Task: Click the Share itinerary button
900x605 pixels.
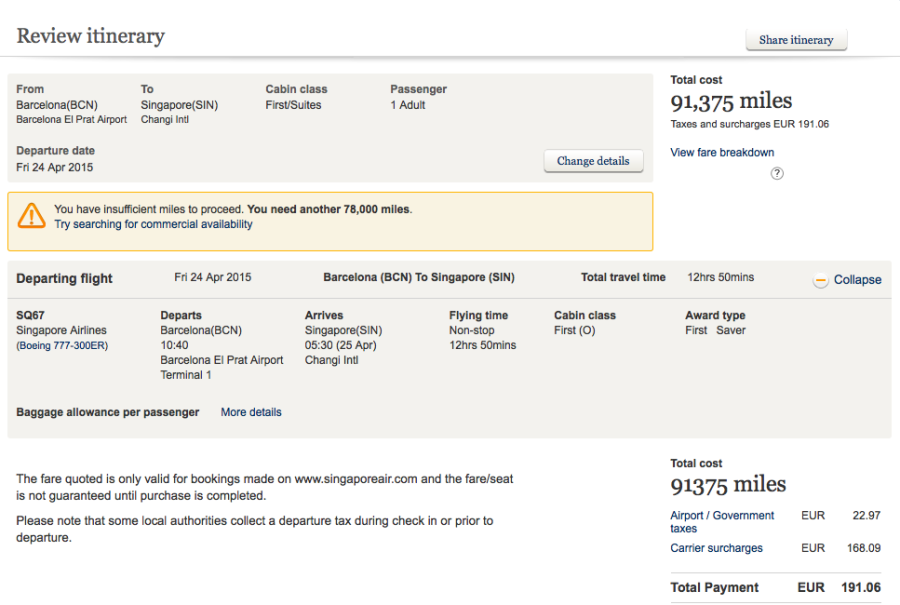Action: (796, 40)
